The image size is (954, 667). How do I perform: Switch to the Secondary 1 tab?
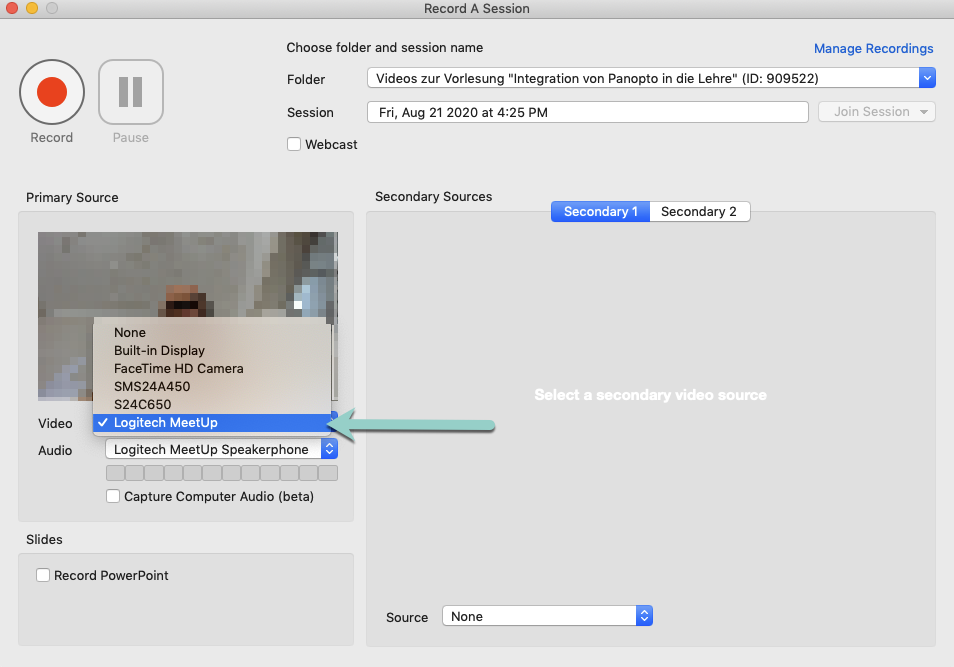pyautogui.click(x=600, y=211)
